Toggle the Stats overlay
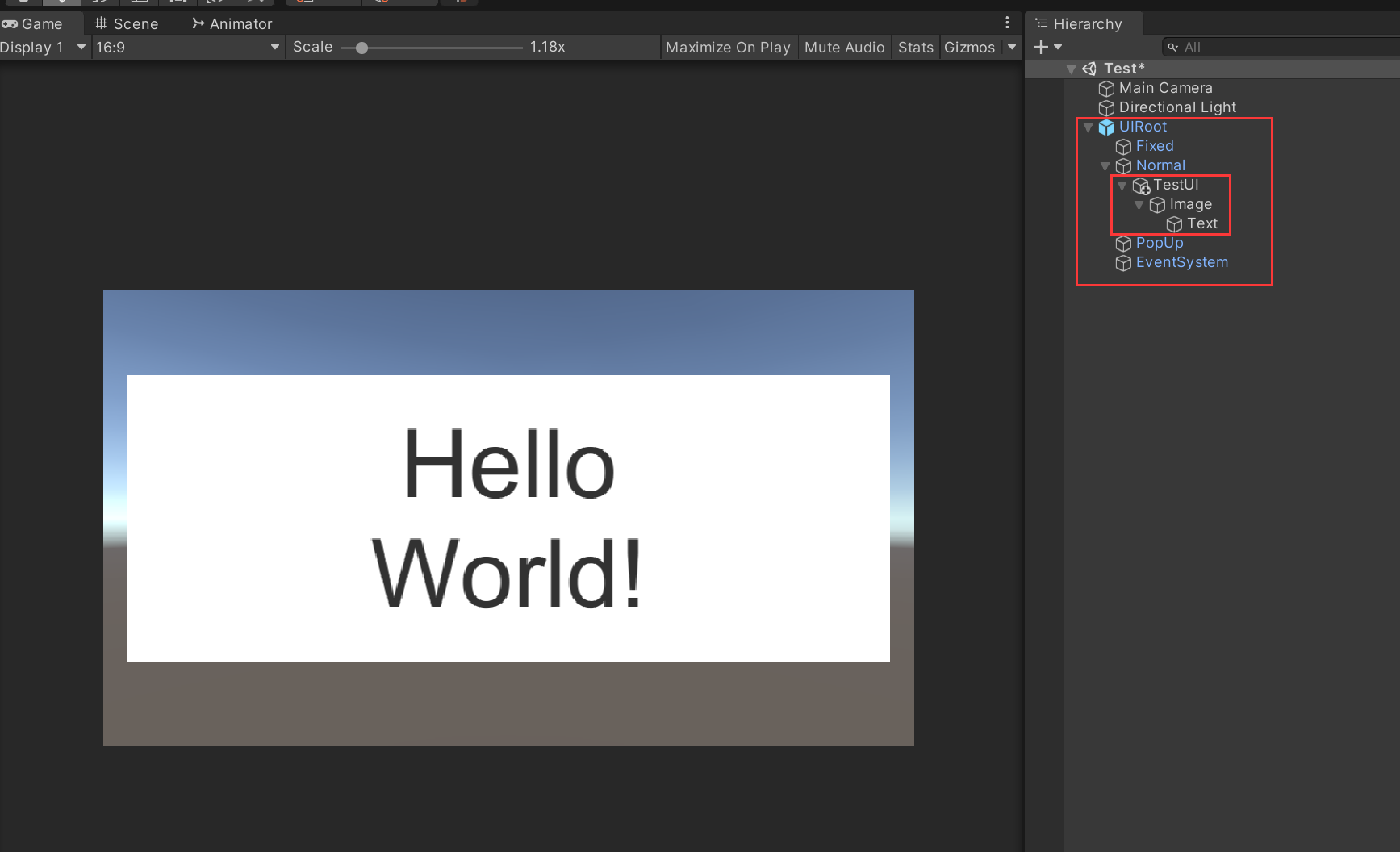This screenshot has height=852, width=1400. click(x=916, y=48)
